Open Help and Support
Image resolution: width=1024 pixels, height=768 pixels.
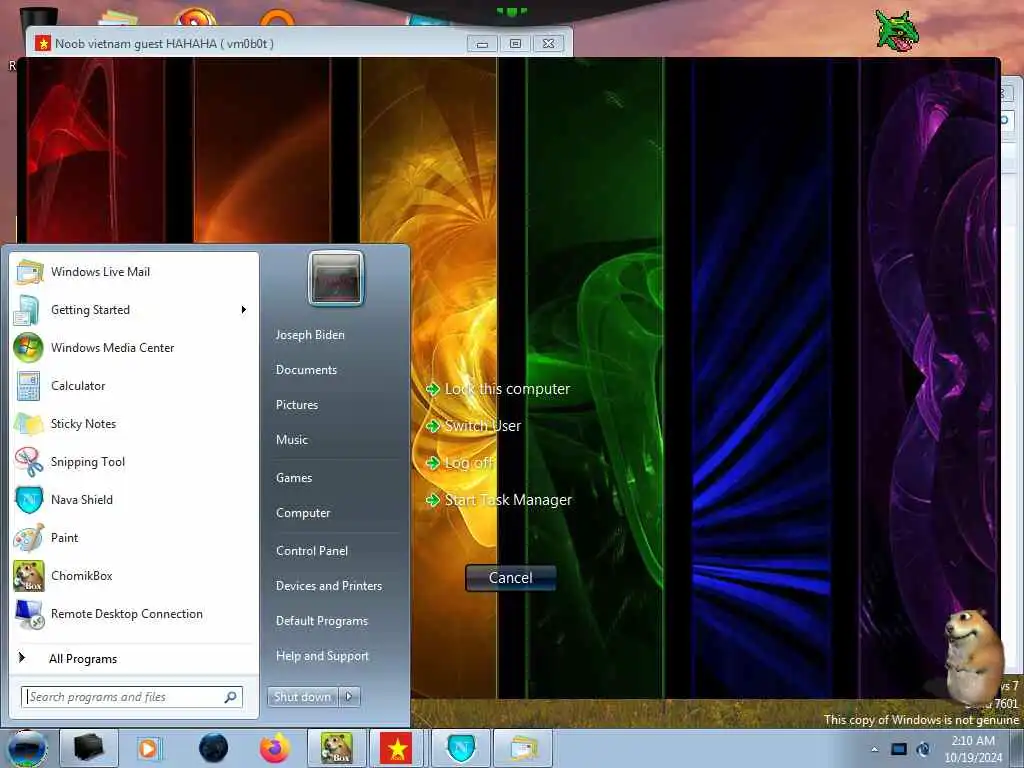point(322,656)
